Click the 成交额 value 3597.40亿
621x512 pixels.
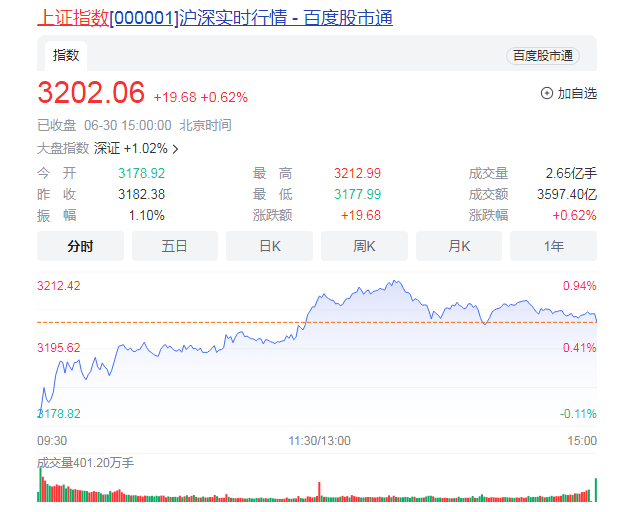coord(570,194)
